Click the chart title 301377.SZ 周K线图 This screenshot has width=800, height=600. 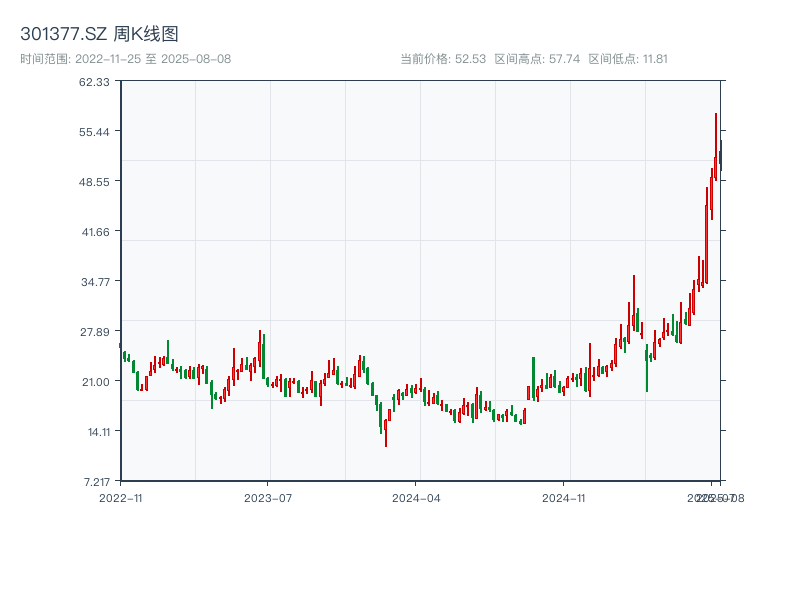pyautogui.click(x=99, y=34)
